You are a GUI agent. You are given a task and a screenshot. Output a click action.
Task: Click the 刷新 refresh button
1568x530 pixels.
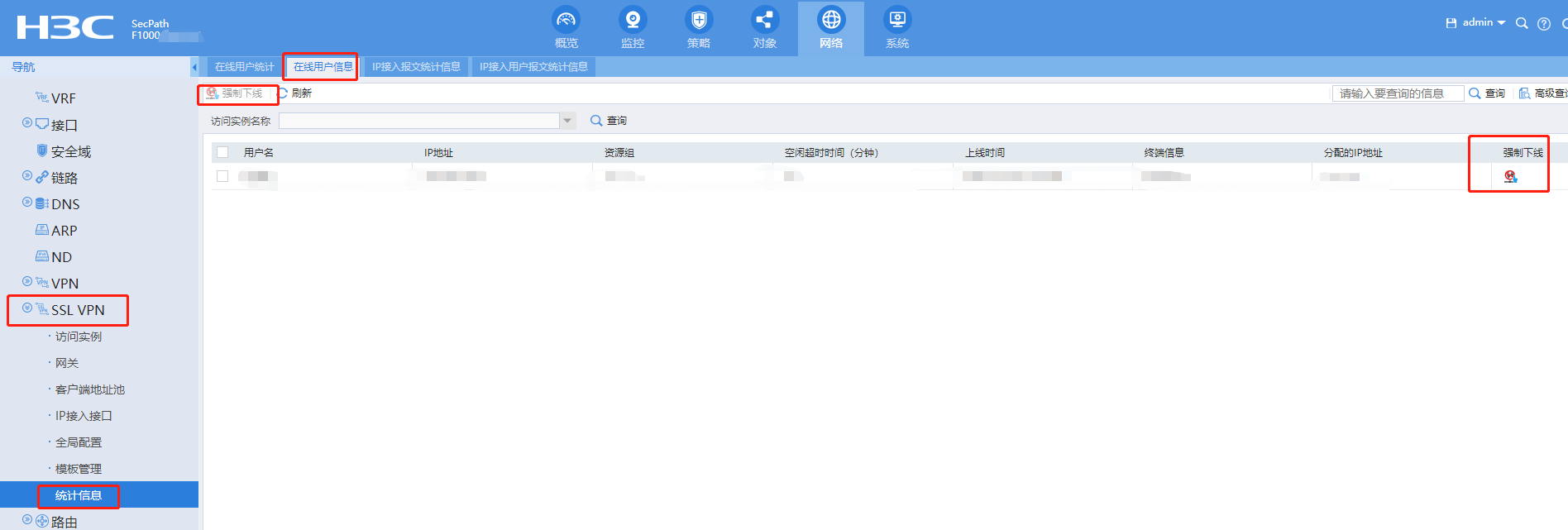tap(294, 93)
